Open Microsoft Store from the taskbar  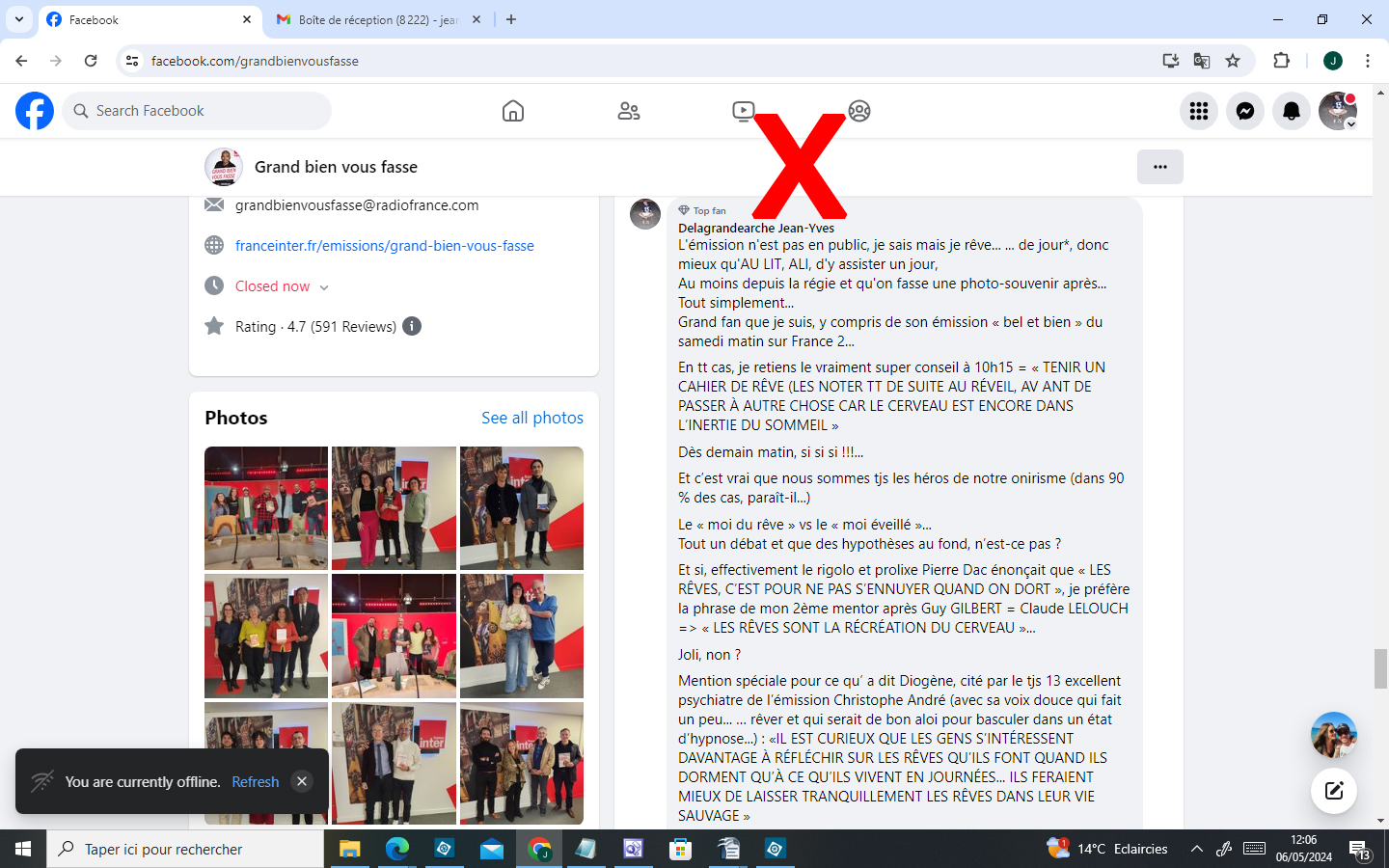point(681,849)
